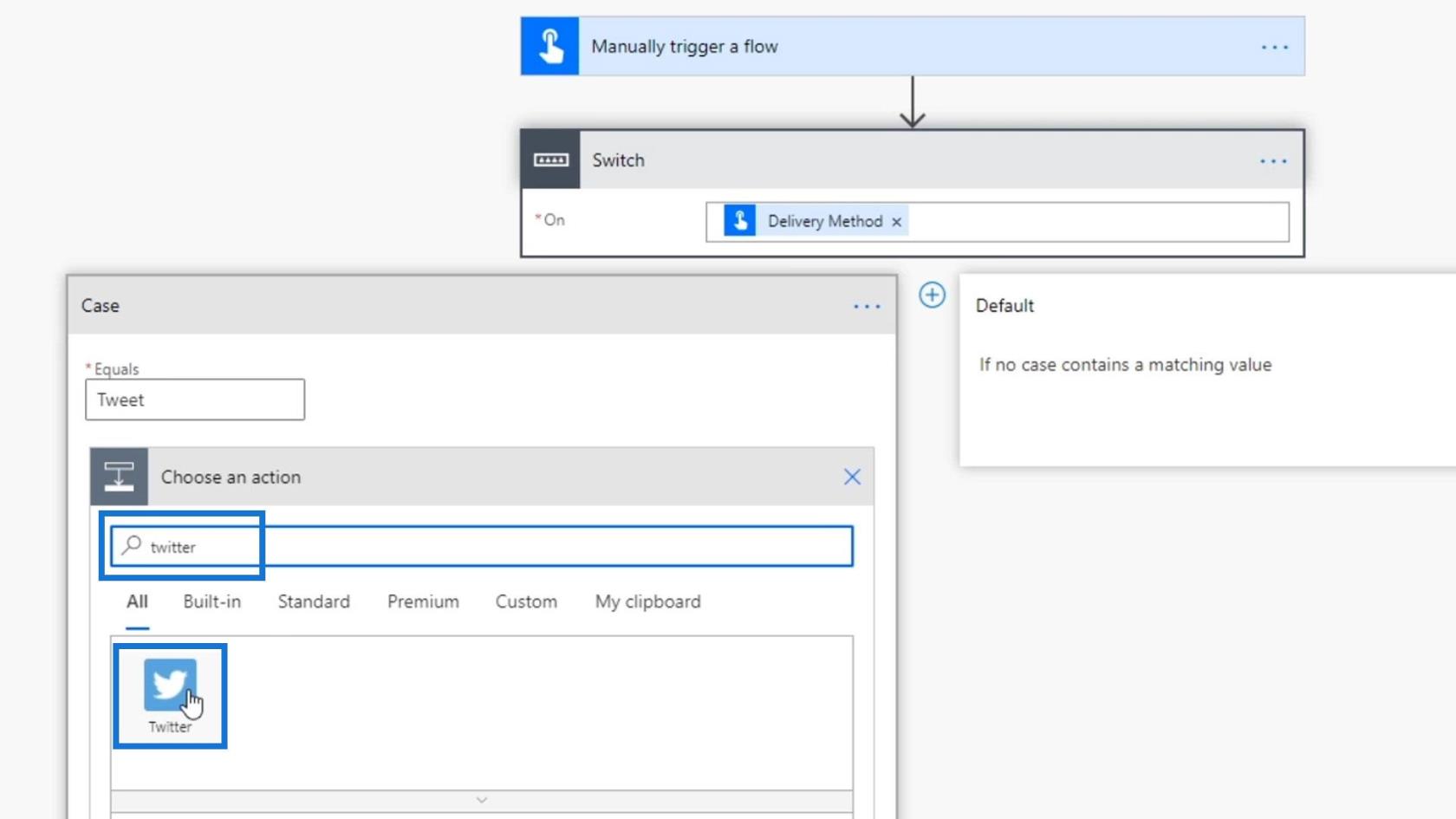
Task: Switch to the Standard tab
Action: tap(314, 601)
